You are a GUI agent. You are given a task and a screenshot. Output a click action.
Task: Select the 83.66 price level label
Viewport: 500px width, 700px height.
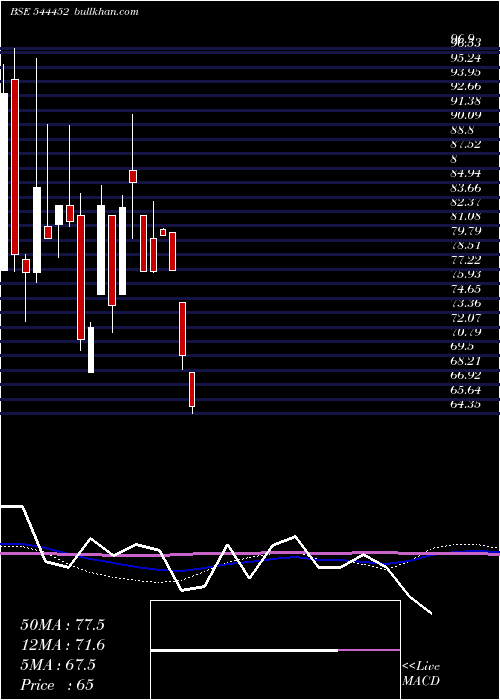click(x=466, y=188)
